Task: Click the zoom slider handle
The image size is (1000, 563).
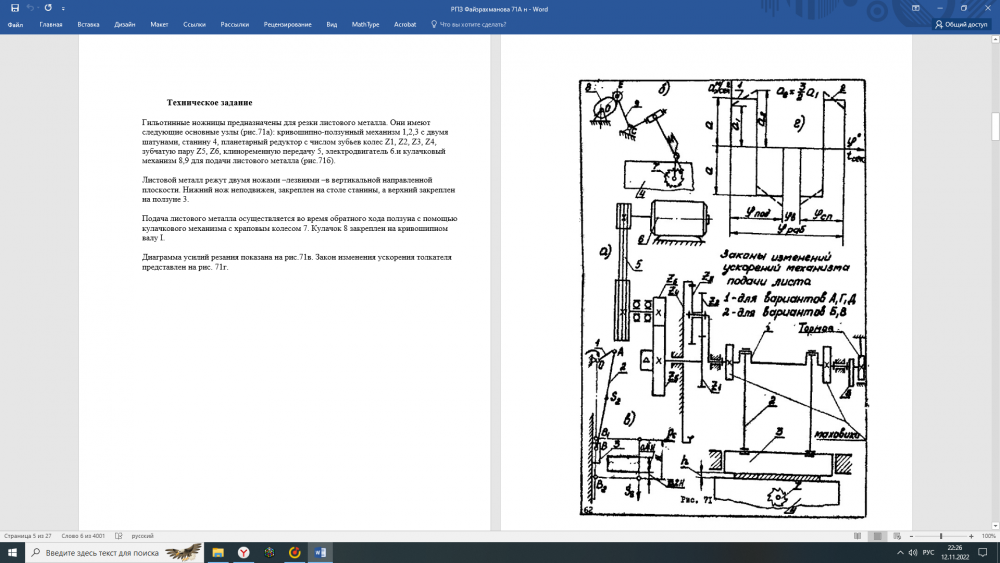Action: click(941, 535)
